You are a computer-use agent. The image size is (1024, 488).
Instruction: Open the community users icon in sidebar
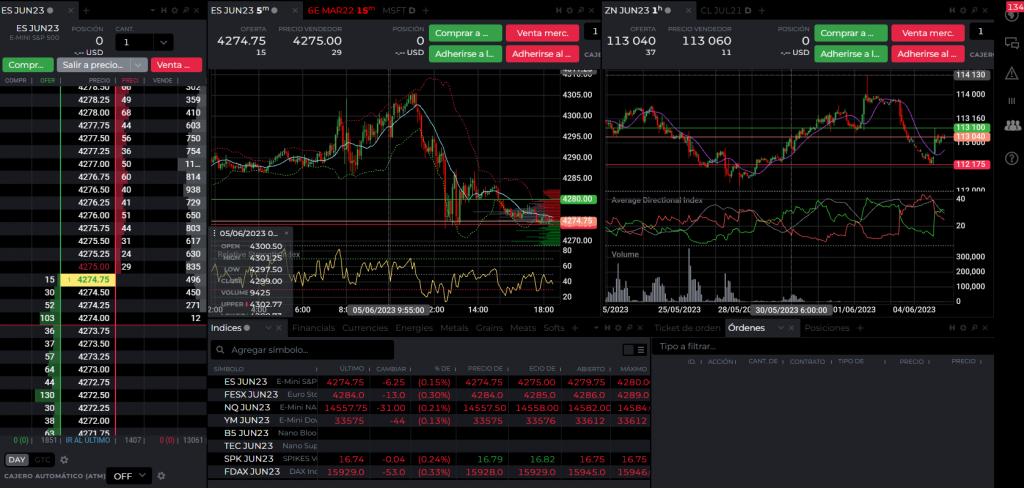pos(1011,126)
